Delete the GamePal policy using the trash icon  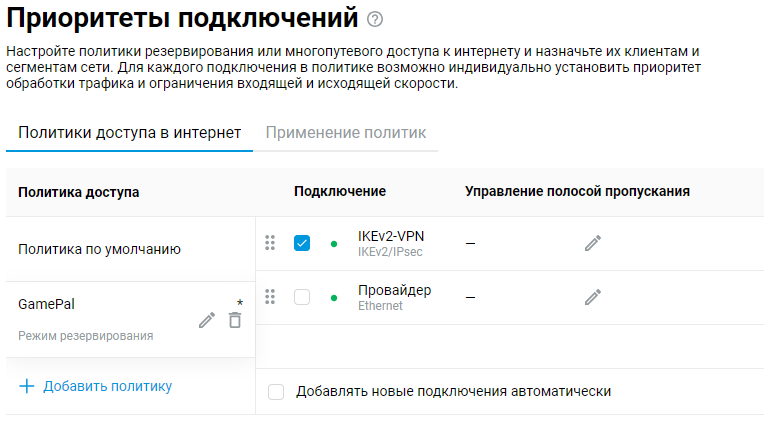click(235, 320)
